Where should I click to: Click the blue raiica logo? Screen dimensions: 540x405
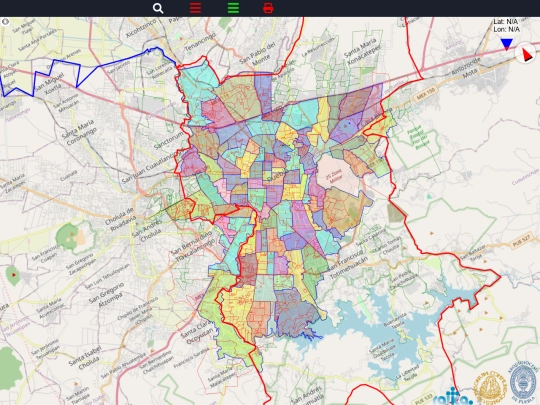(x=453, y=397)
